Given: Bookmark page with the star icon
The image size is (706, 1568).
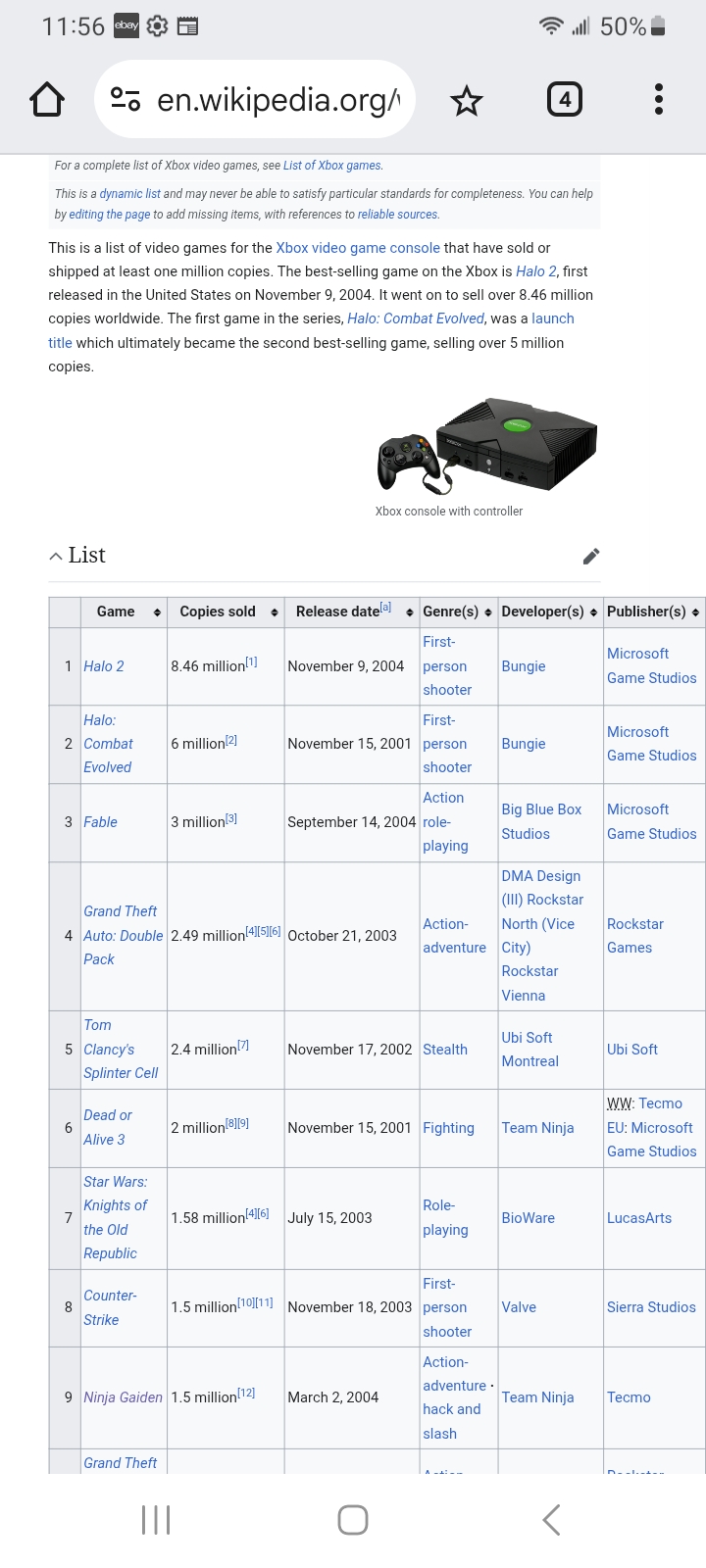Looking at the screenshot, I should point(467,100).
